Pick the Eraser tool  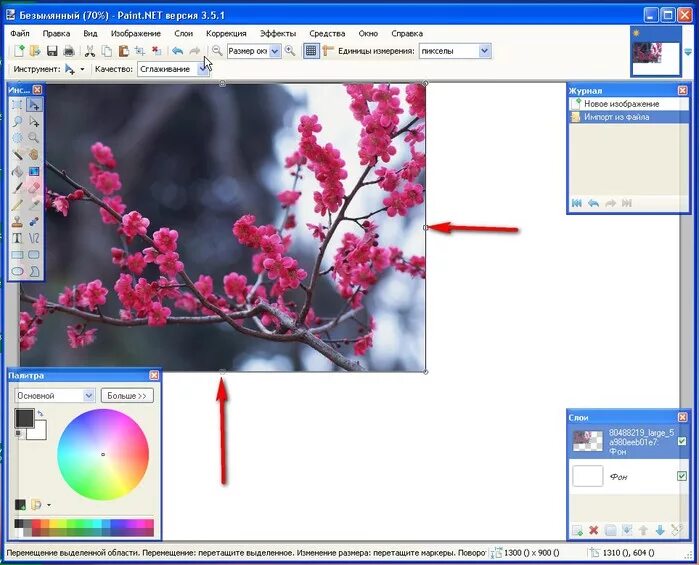(x=34, y=188)
